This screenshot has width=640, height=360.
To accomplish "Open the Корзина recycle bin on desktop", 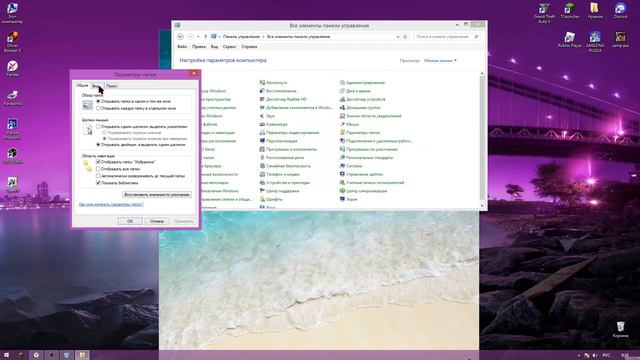I will tap(620, 329).
